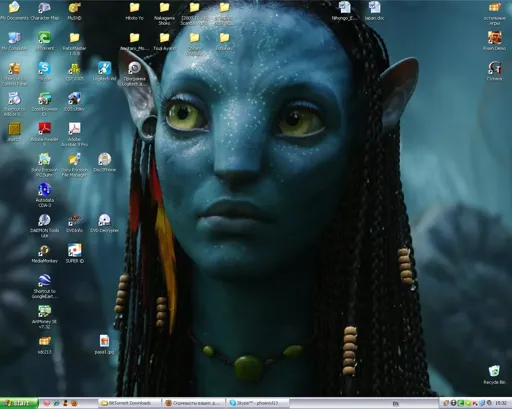Open the Character Map shortcut
The width and height of the screenshot is (512, 409).
click(x=44, y=11)
